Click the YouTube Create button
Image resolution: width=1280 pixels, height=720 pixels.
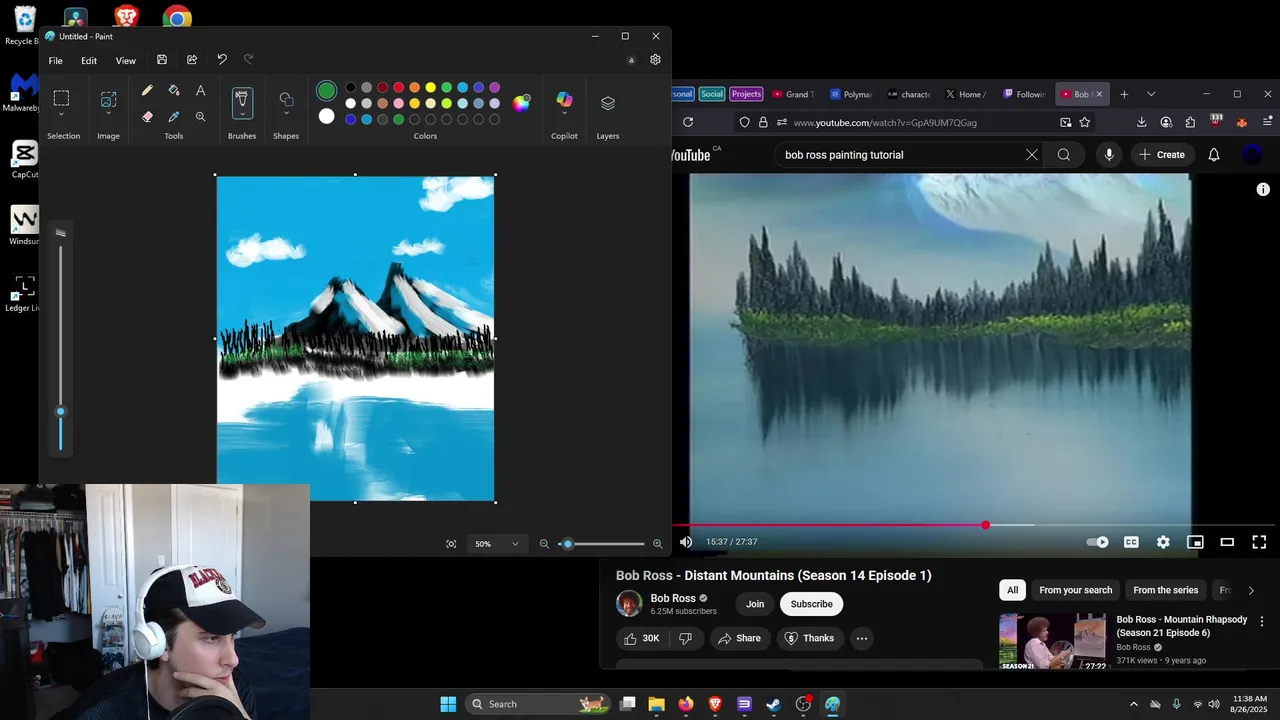pyautogui.click(x=1161, y=155)
